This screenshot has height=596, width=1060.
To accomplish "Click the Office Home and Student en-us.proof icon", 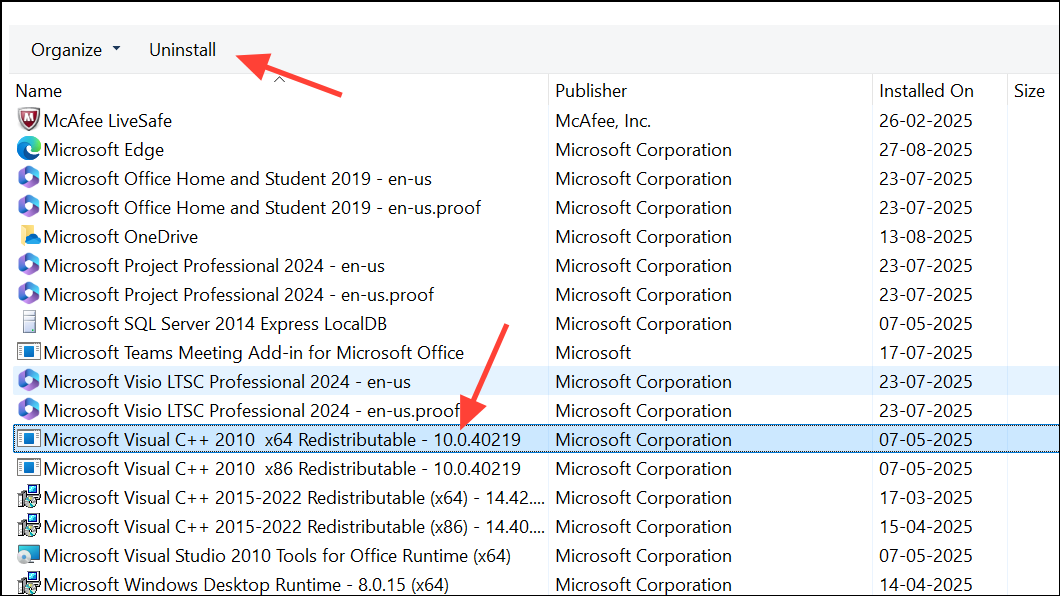I will 28,207.
